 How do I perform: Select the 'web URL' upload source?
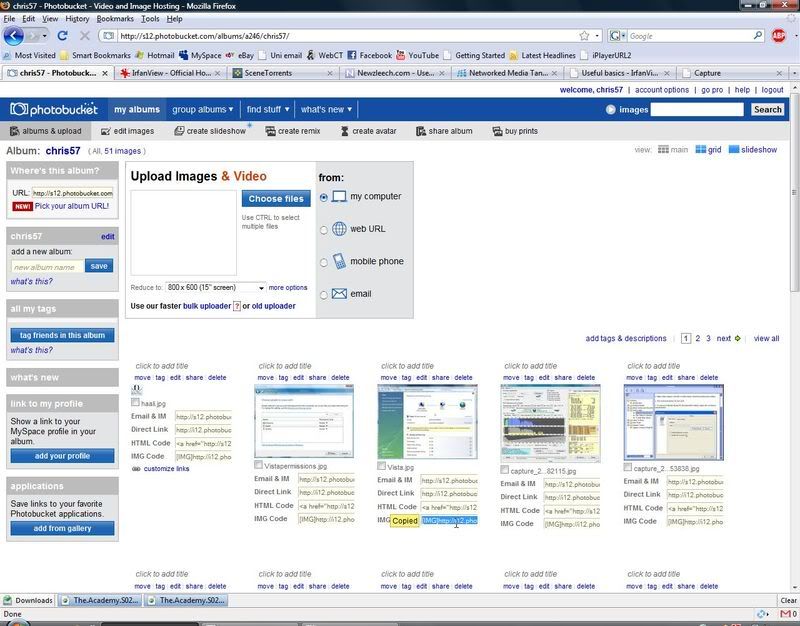coord(326,229)
